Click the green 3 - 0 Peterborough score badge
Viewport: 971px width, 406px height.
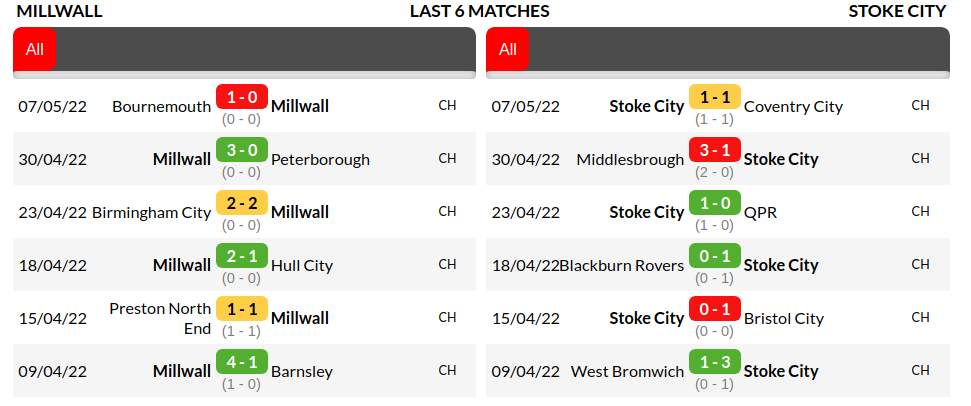click(241, 151)
